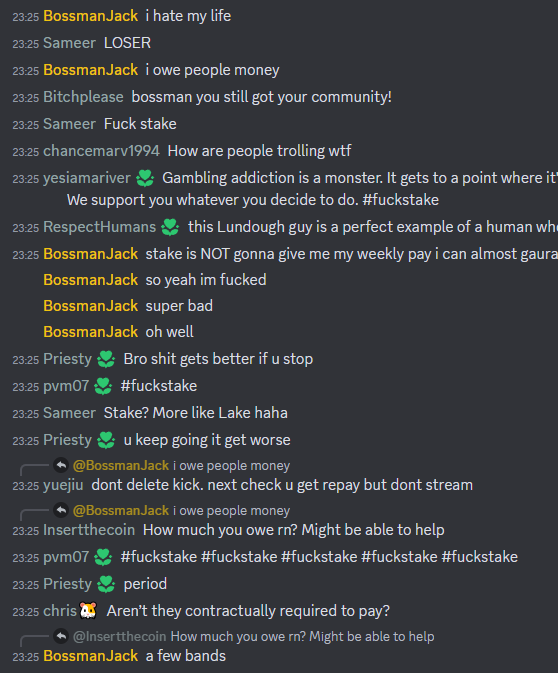Viewport: 558px width, 673px height.
Task: Click the hamster emoji icon next to chris
Action: [88, 610]
